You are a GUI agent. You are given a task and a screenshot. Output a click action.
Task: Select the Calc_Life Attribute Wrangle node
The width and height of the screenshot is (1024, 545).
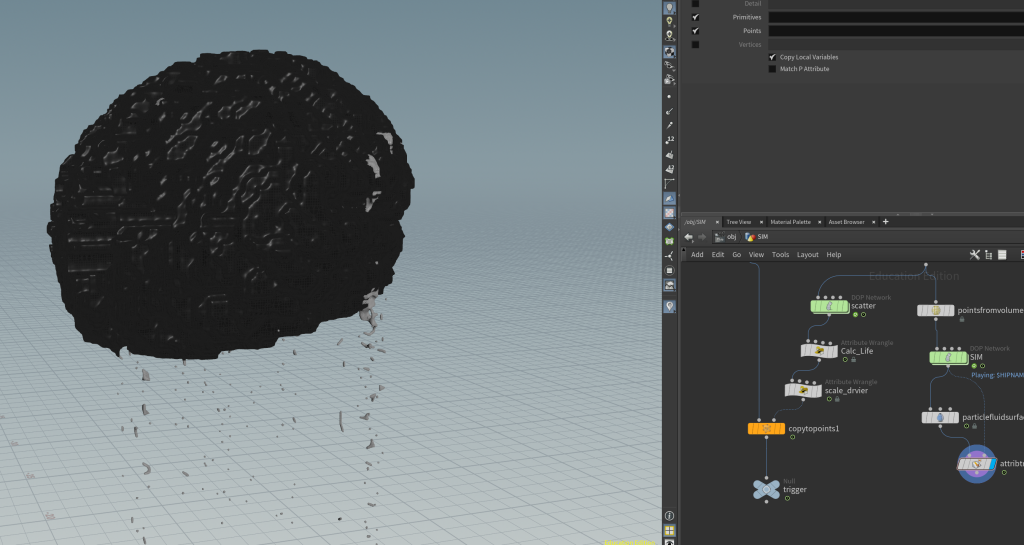click(819, 350)
